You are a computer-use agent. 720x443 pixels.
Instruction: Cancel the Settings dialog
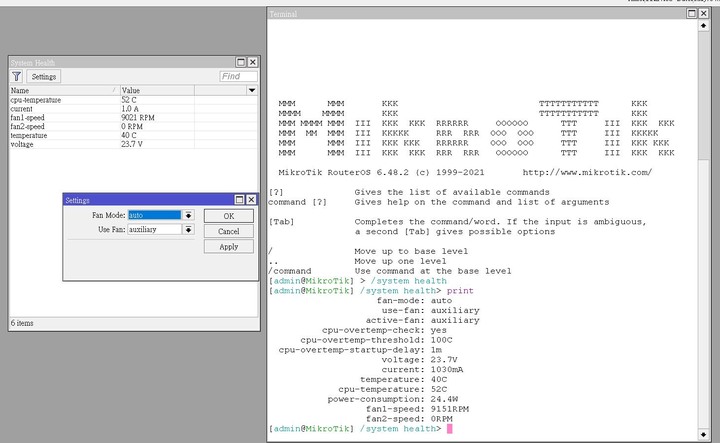coord(229,231)
